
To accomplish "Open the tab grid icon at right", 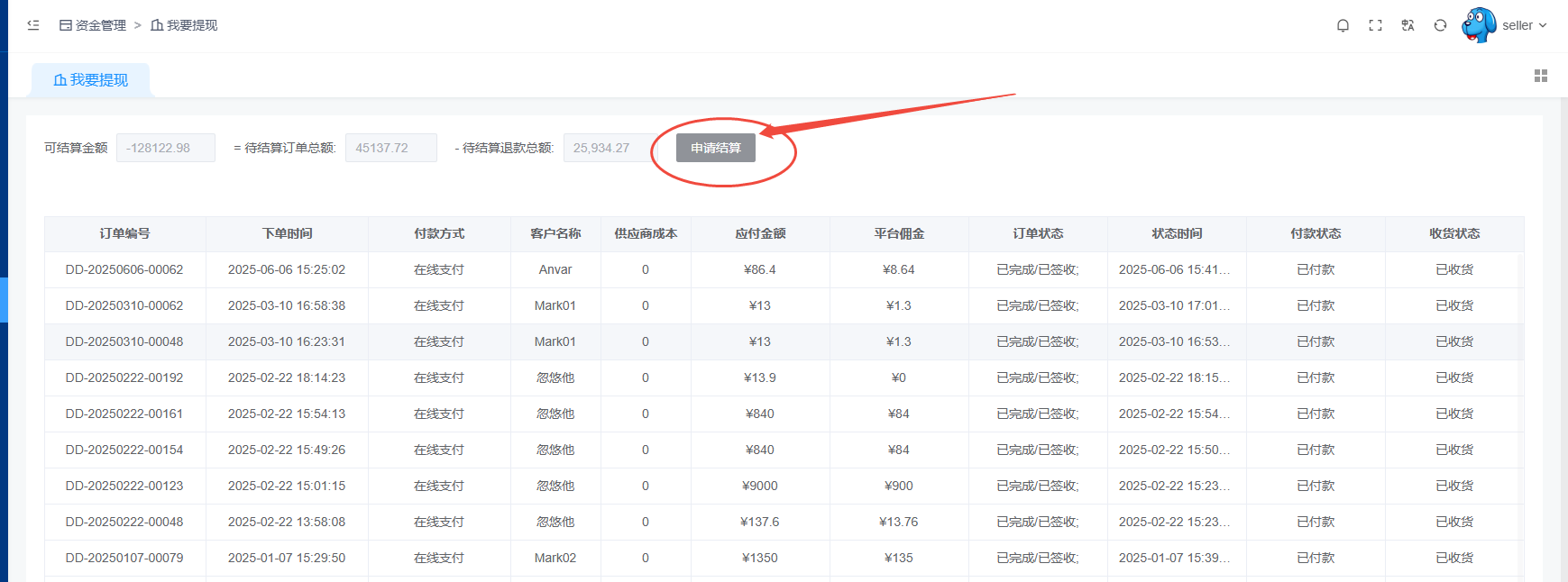I will (x=1541, y=76).
